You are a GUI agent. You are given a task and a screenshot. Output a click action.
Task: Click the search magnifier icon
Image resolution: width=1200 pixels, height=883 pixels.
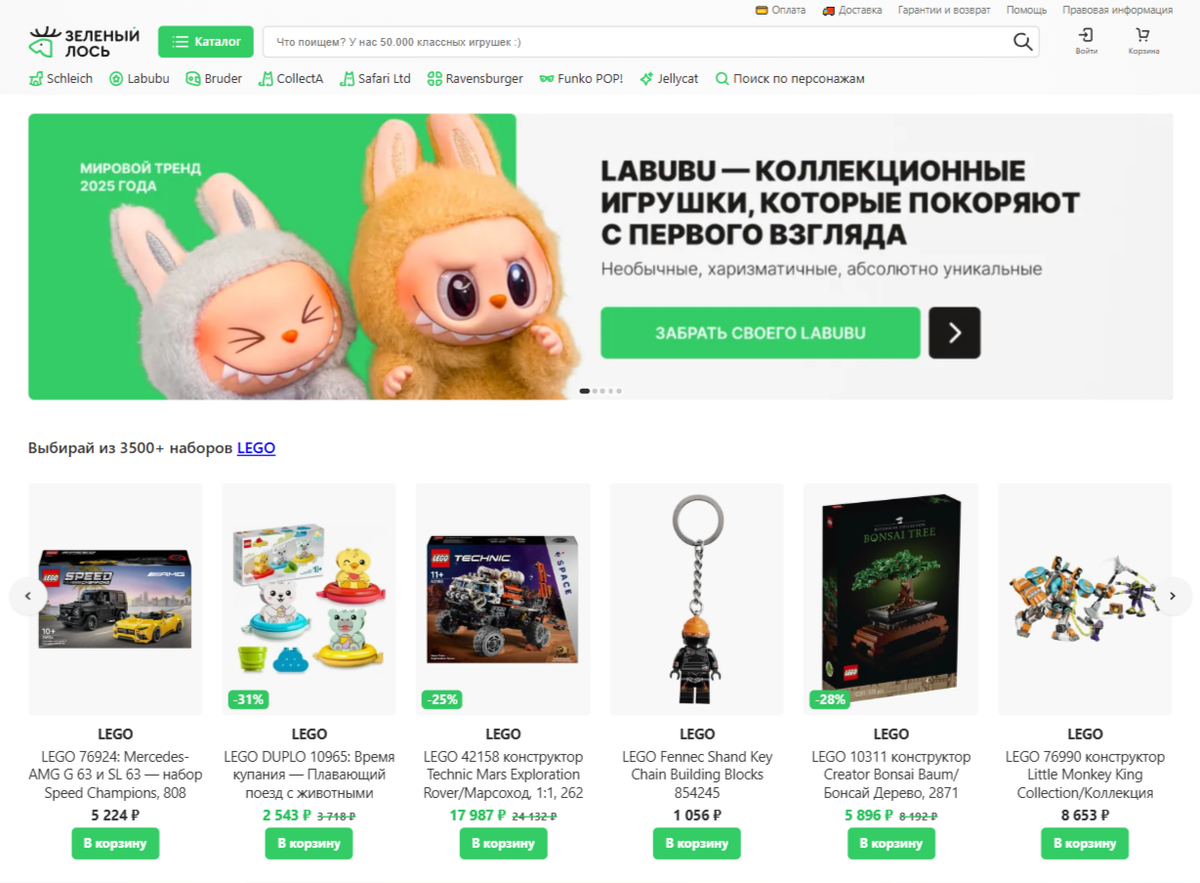coord(1022,42)
